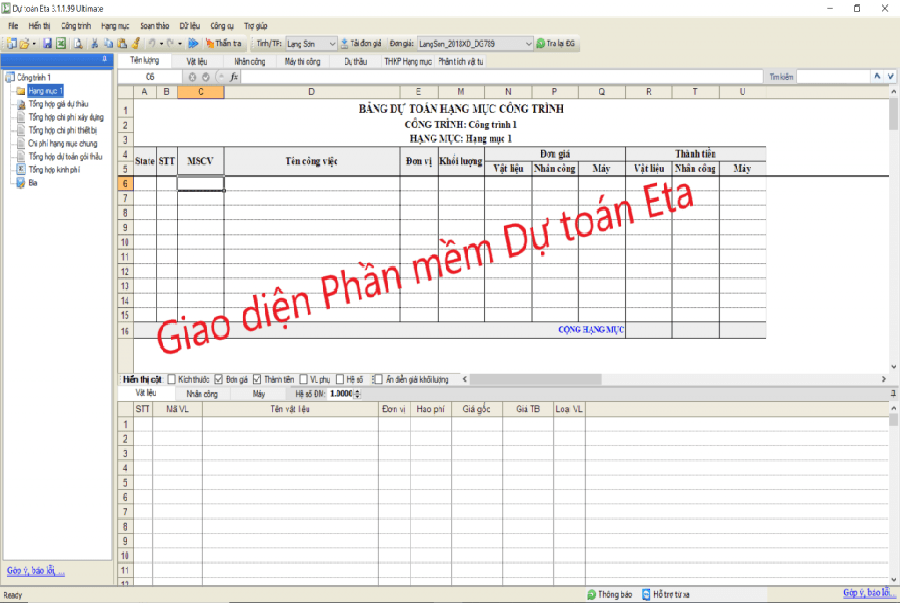Open the Công cụ menu
This screenshot has height=603, width=900.
click(222, 26)
